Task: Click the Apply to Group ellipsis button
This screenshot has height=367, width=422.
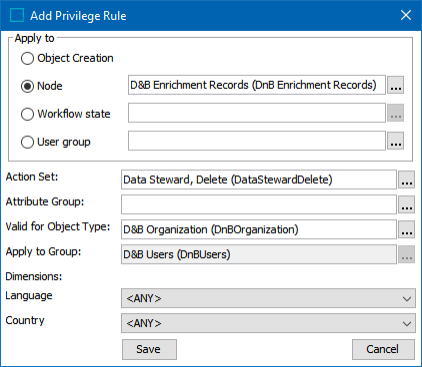Action: pyautogui.click(x=406, y=255)
